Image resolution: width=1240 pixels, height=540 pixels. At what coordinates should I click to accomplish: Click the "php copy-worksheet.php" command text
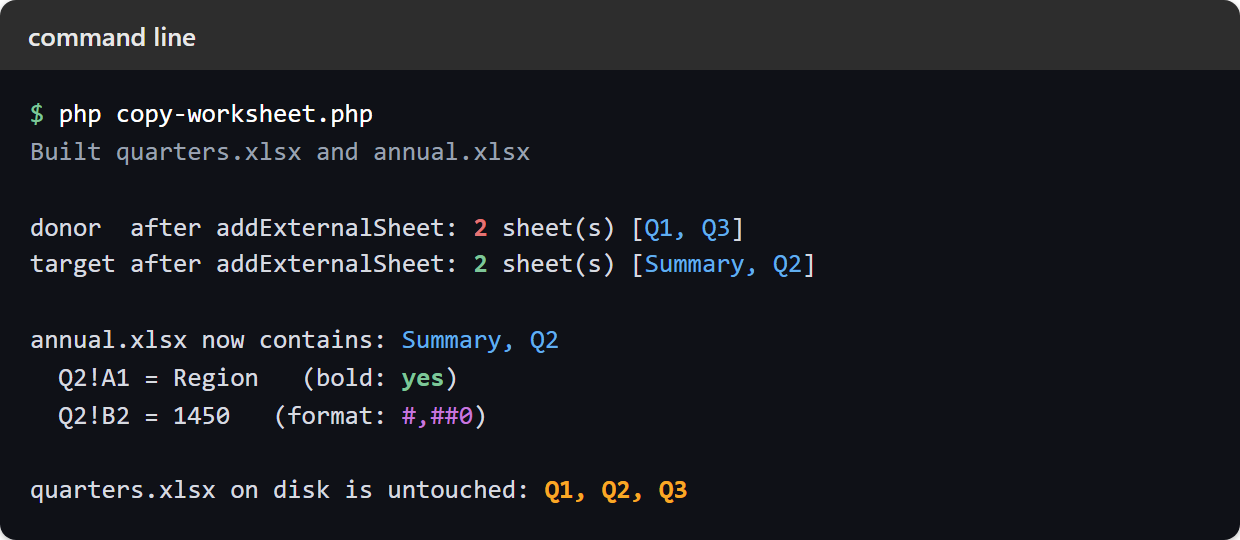pyautogui.click(x=216, y=114)
